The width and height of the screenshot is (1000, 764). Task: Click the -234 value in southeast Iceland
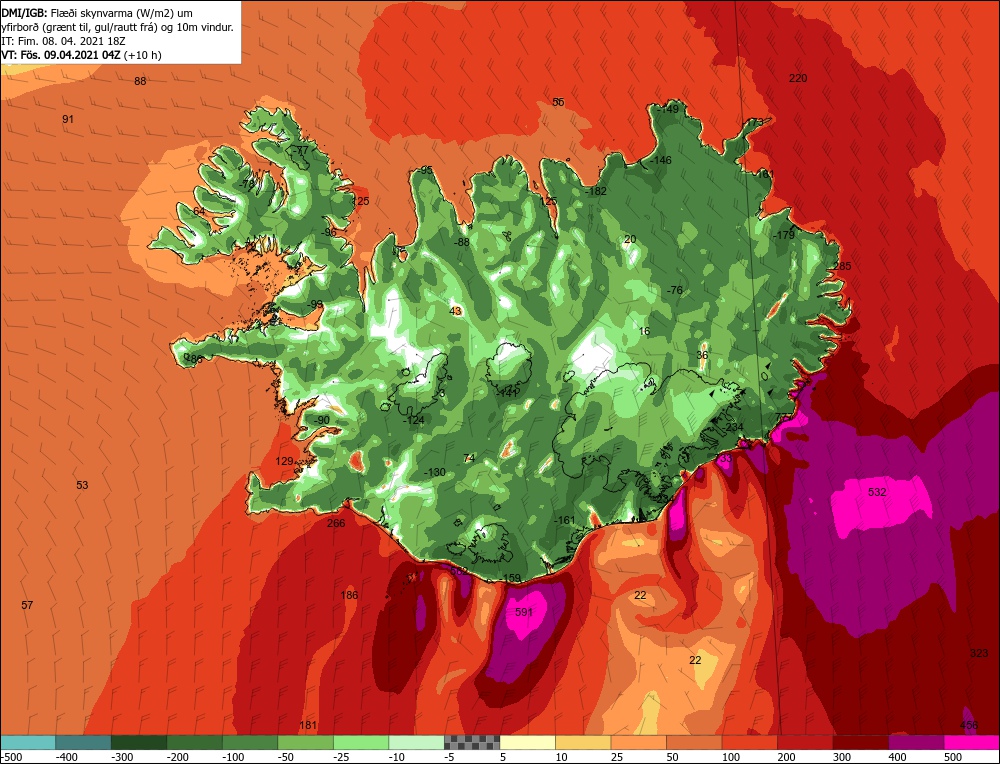point(733,427)
